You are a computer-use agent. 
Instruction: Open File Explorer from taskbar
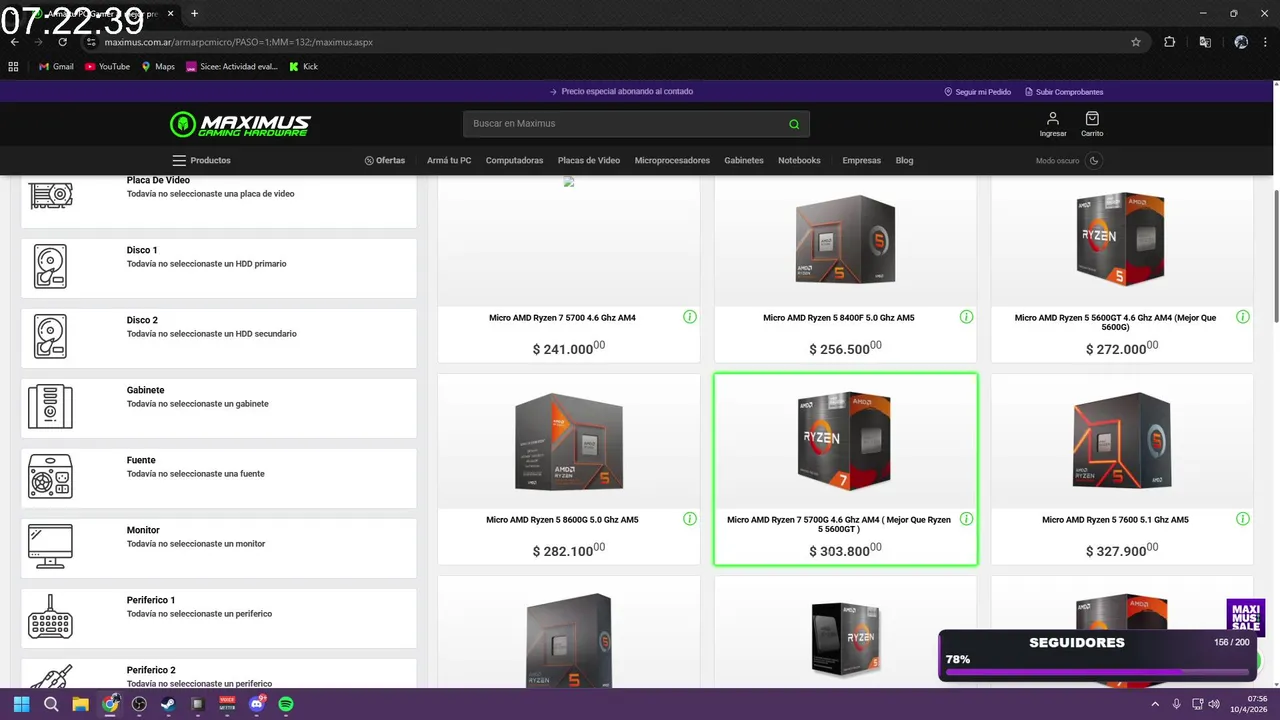coord(80,704)
